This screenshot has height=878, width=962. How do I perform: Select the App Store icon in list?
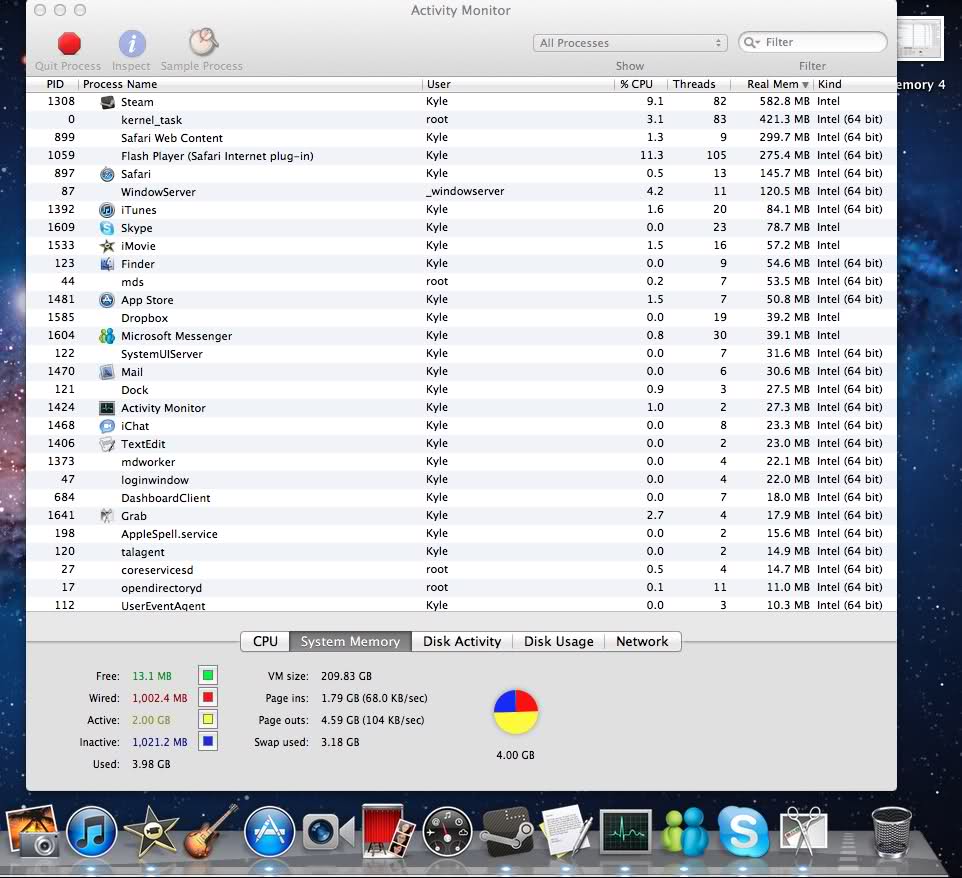tap(107, 300)
